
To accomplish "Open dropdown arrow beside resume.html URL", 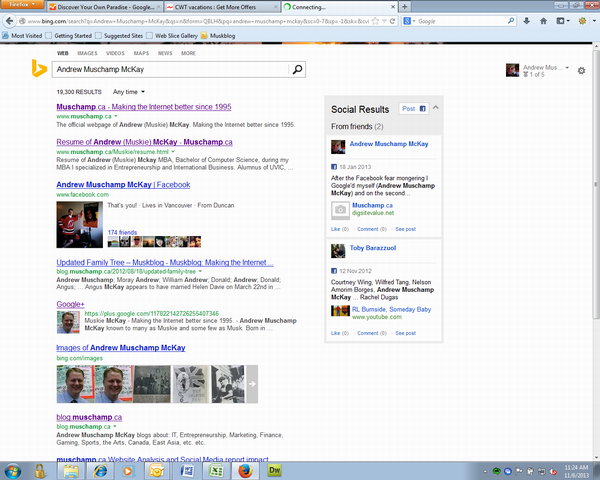I will click(173, 152).
